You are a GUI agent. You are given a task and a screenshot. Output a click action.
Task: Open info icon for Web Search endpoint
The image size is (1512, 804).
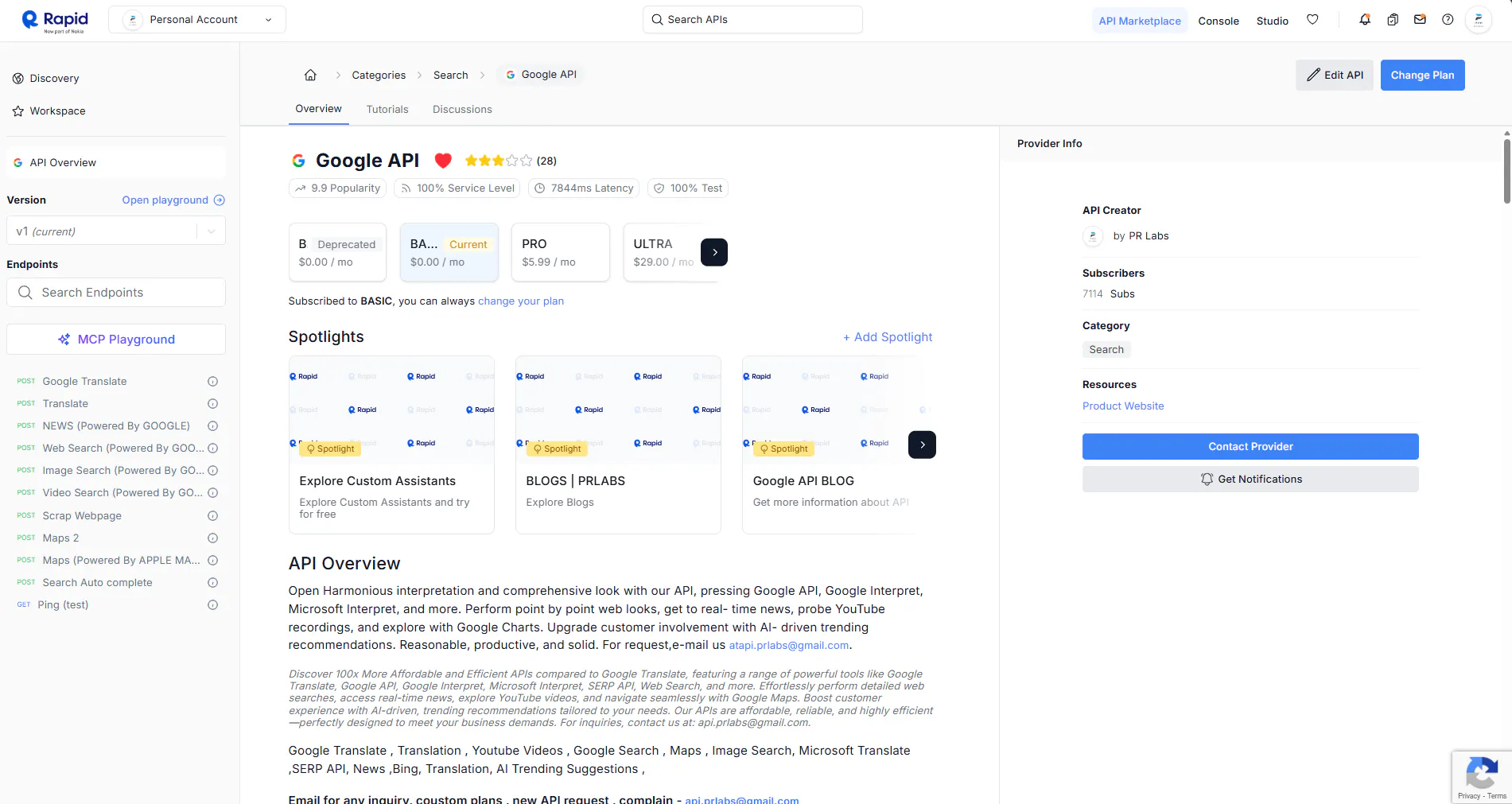pyautogui.click(x=212, y=449)
